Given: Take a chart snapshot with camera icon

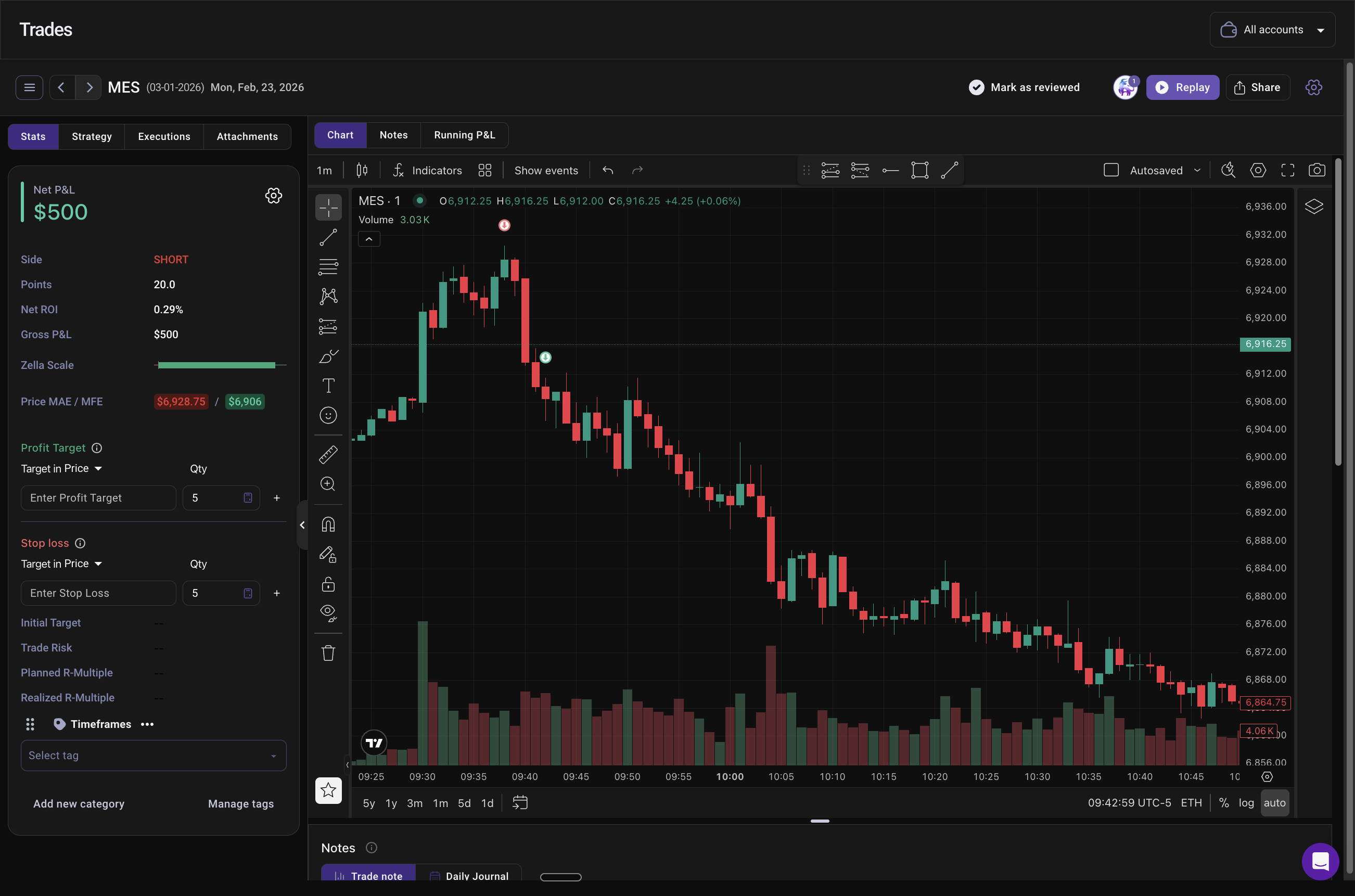Looking at the screenshot, I should coord(1316,170).
